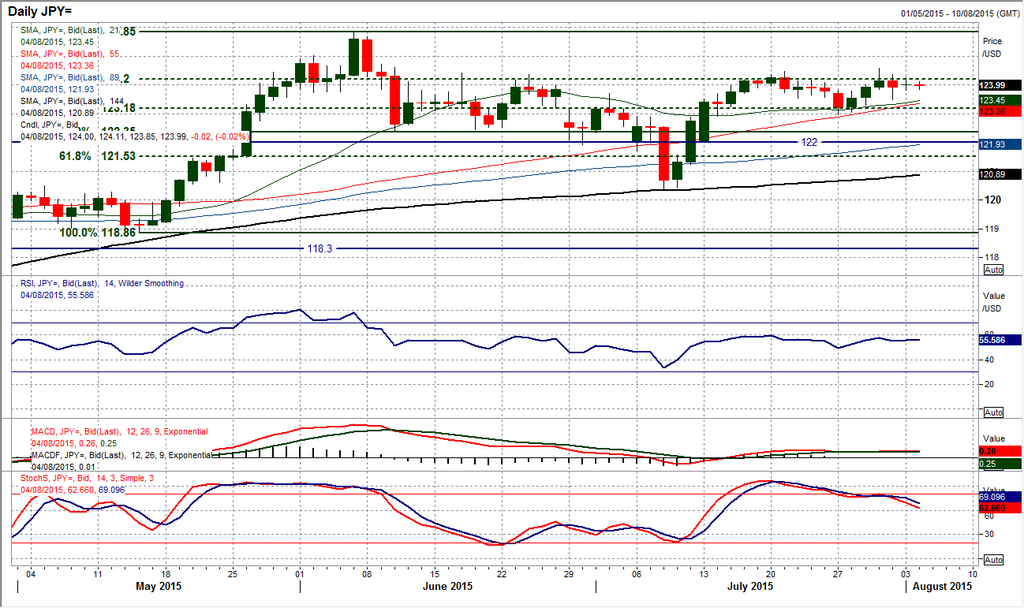Click the RSI axis value 40
Image resolution: width=1024 pixels, height=608 pixels.
pyautogui.click(x=989, y=360)
